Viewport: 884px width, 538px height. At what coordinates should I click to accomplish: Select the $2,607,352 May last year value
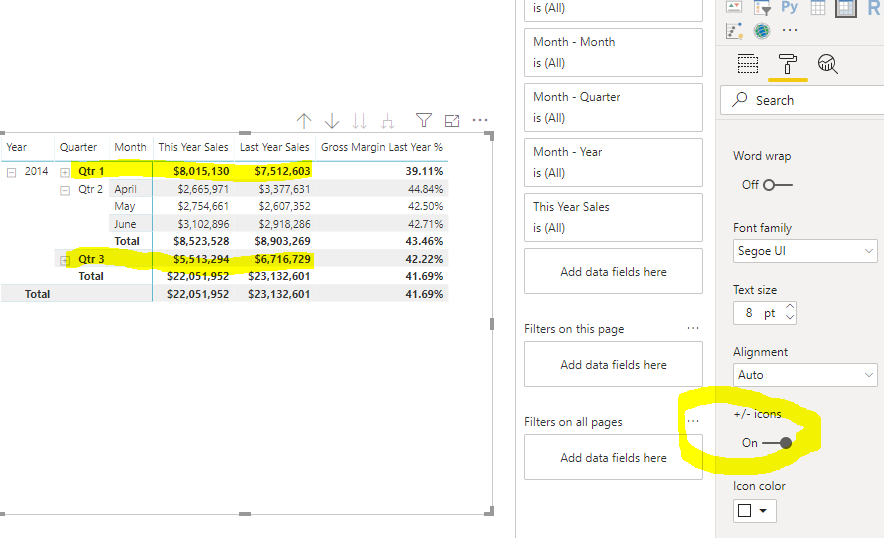pyautogui.click(x=285, y=206)
